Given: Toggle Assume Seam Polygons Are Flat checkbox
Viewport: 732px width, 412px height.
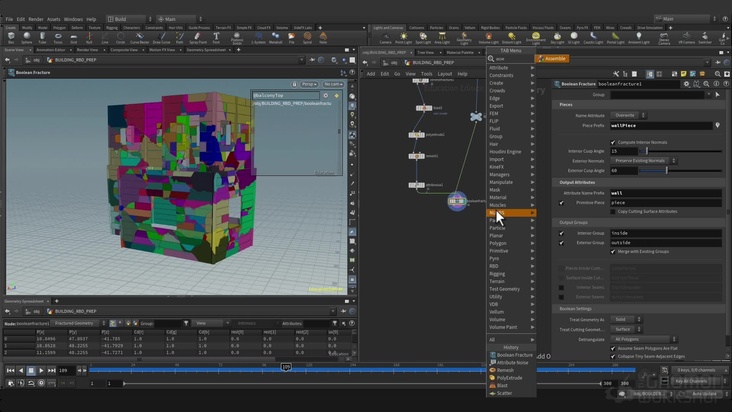Looking at the screenshot, I should [x=613, y=349].
